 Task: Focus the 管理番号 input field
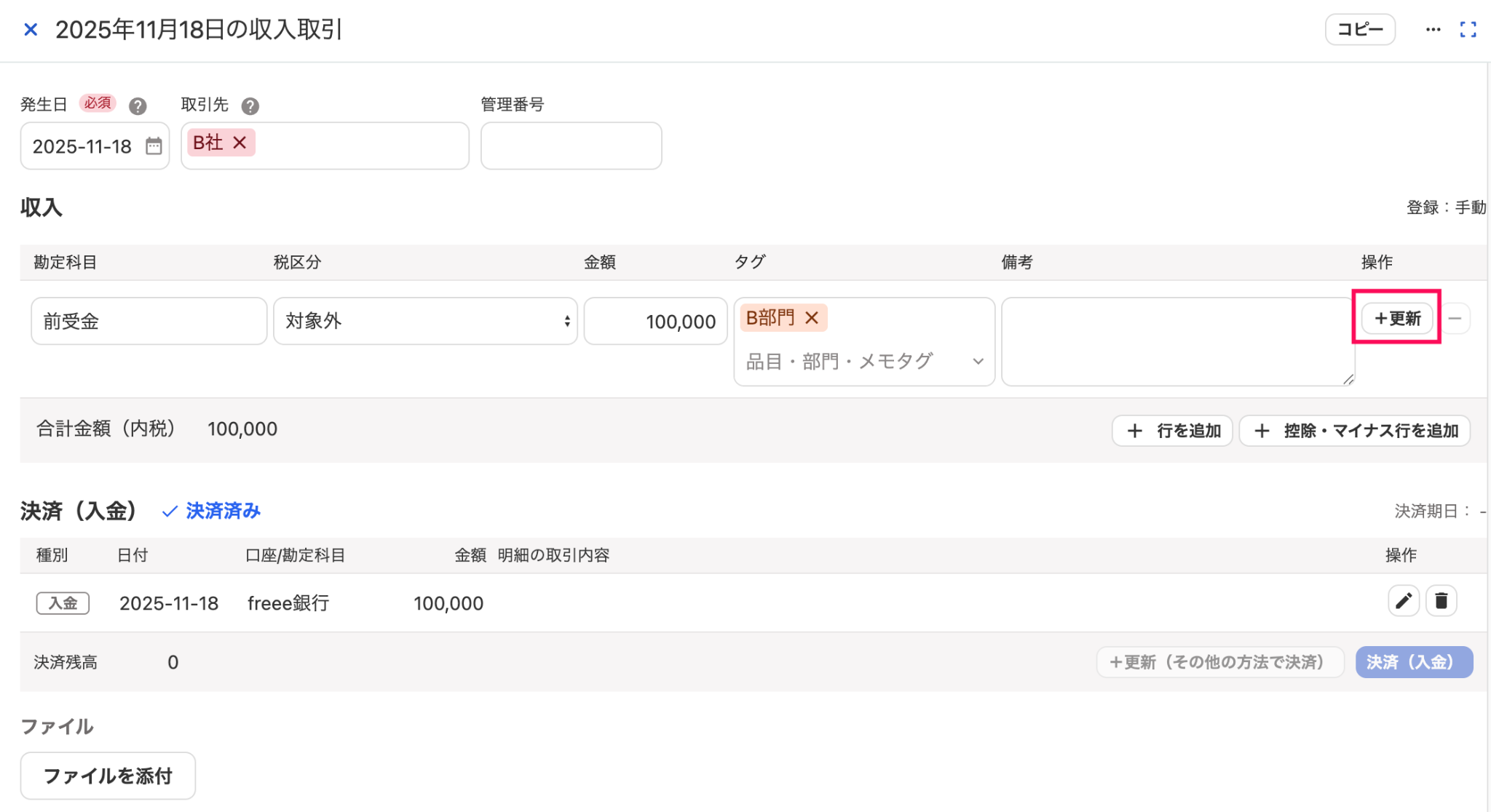(x=571, y=146)
